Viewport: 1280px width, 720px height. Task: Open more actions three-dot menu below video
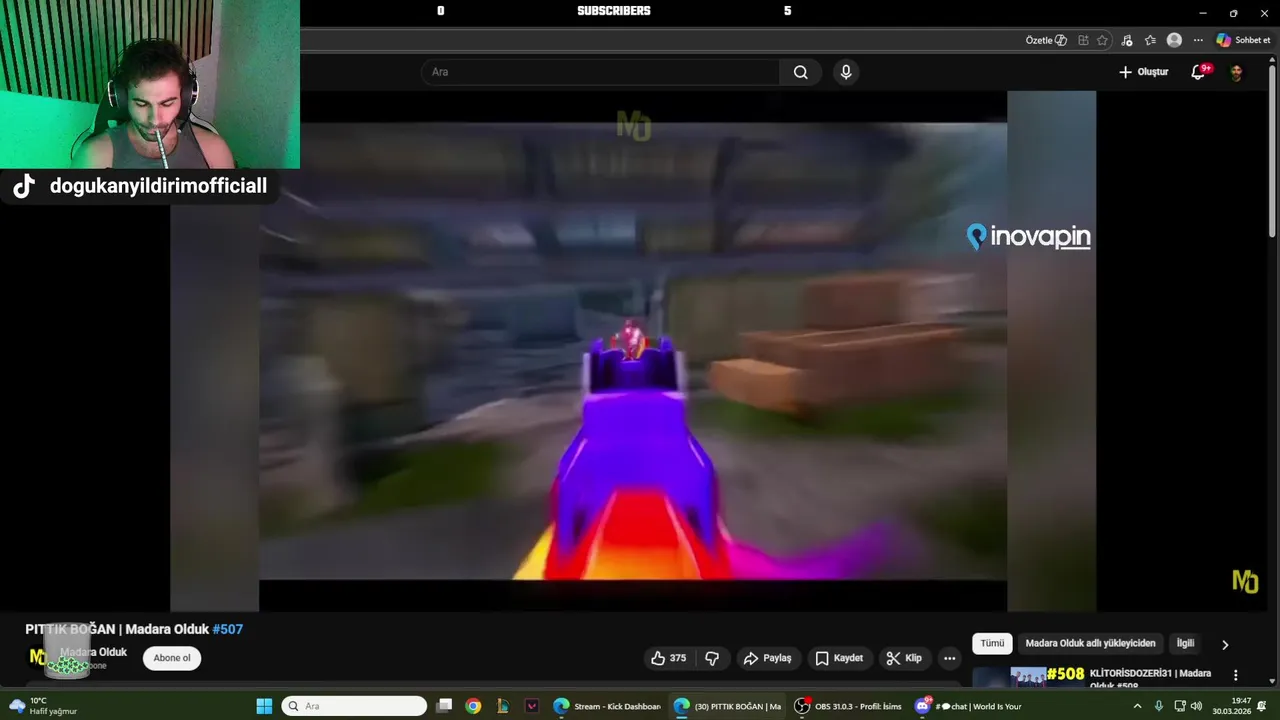point(949,658)
